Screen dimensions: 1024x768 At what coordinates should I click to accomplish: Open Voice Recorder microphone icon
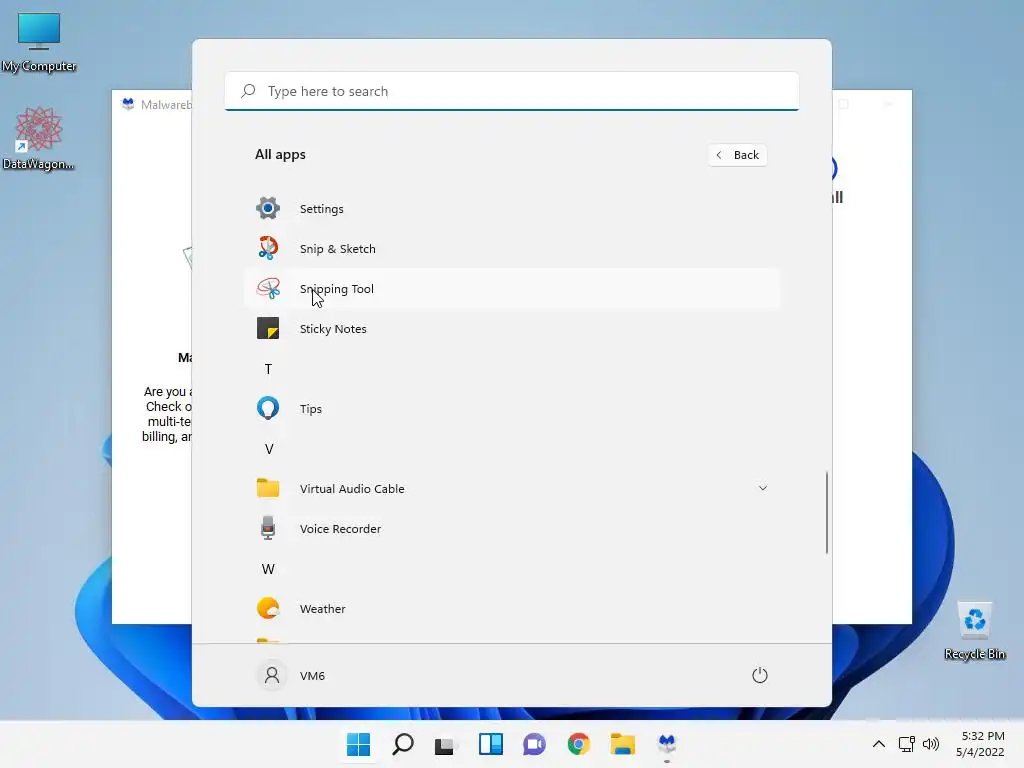click(268, 528)
